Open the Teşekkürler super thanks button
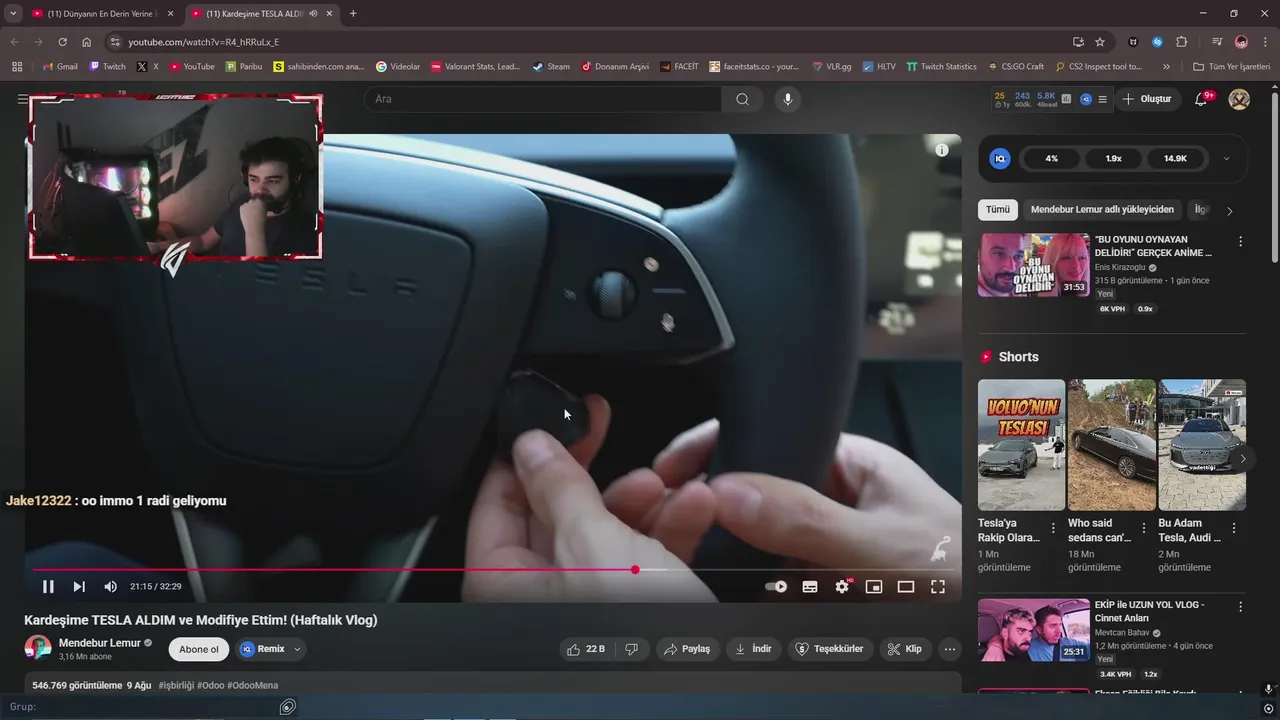Screen dimensions: 1280x720 829,649
